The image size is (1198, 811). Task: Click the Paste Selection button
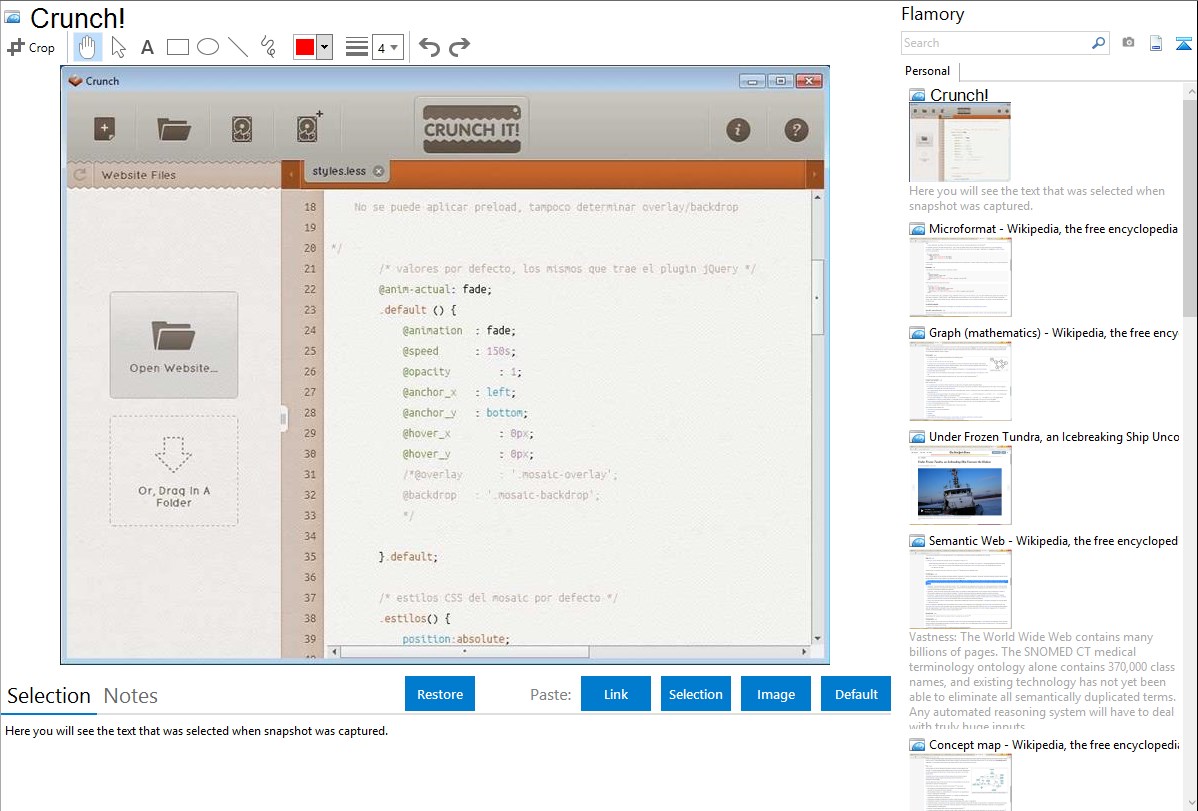(x=696, y=694)
